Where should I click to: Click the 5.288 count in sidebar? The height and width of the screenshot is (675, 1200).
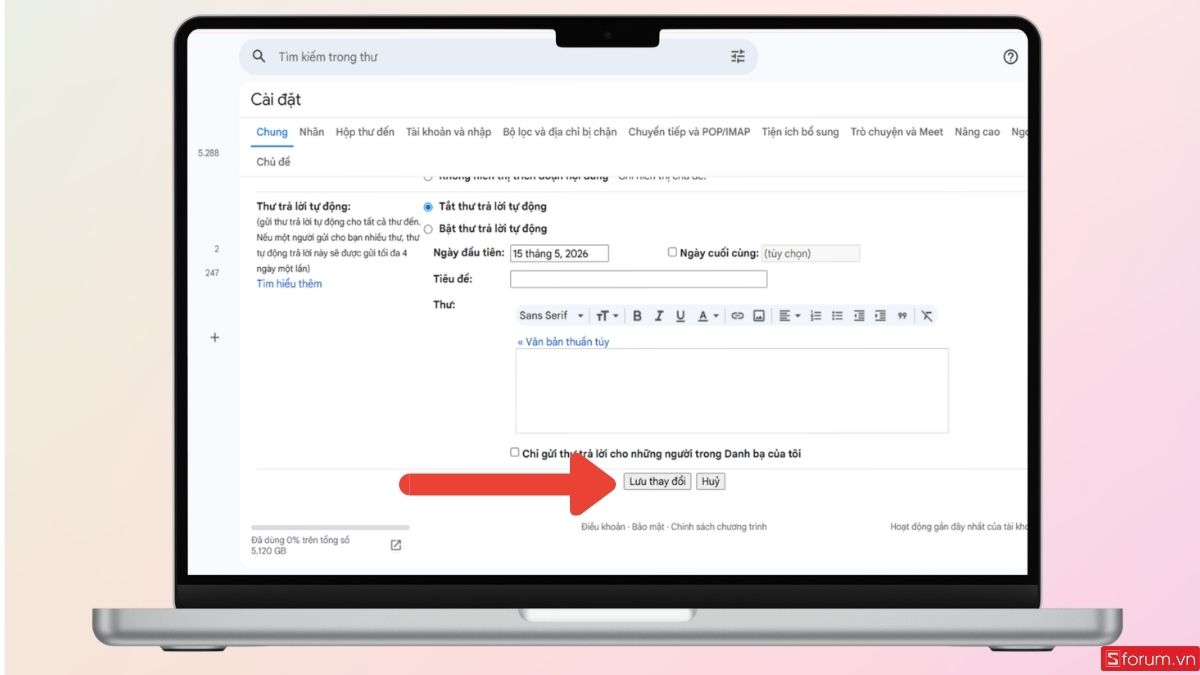(208, 153)
